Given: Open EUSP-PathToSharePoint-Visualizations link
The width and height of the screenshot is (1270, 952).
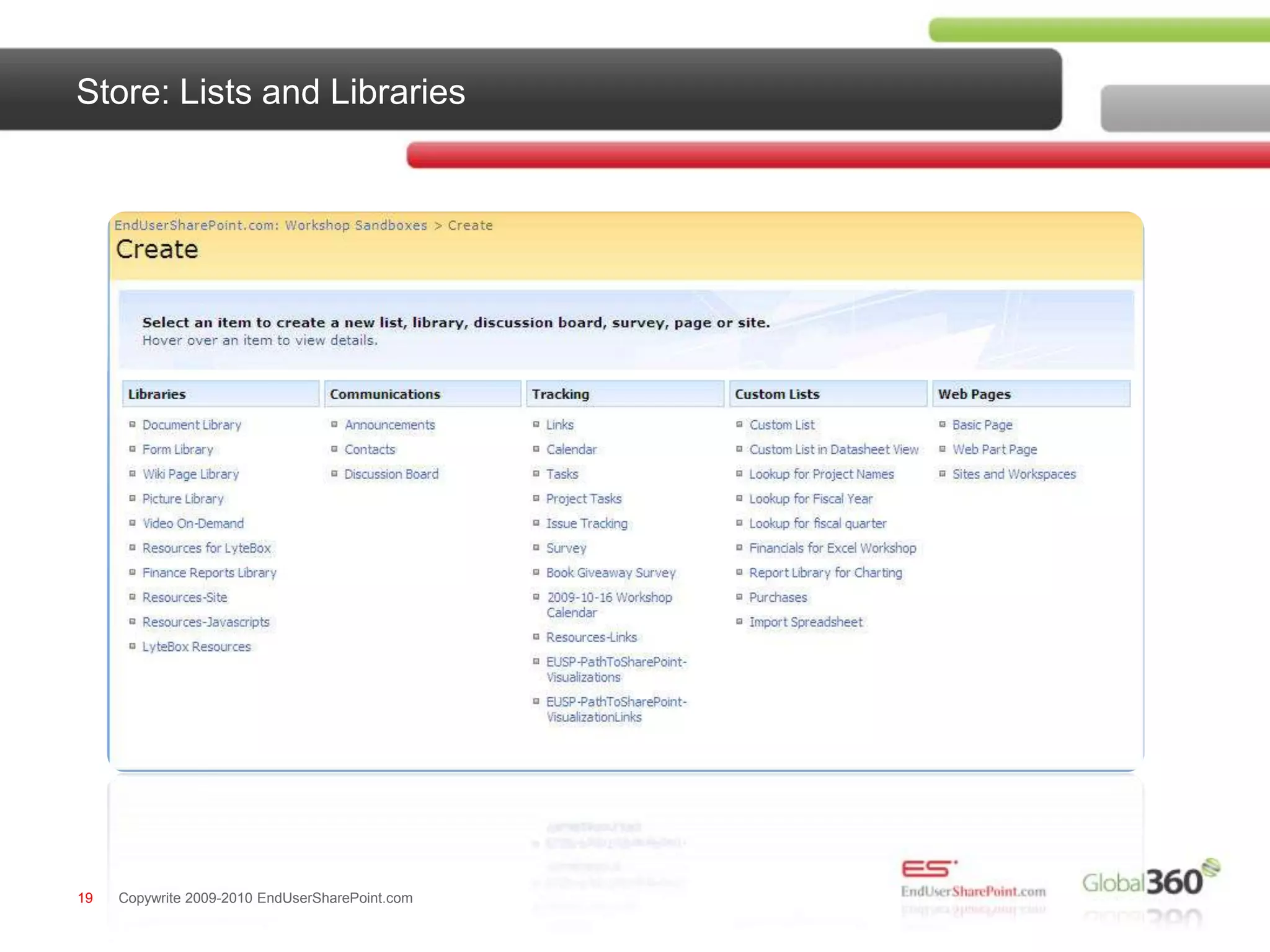Looking at the screenshot, I should click(x=616, y=670).
